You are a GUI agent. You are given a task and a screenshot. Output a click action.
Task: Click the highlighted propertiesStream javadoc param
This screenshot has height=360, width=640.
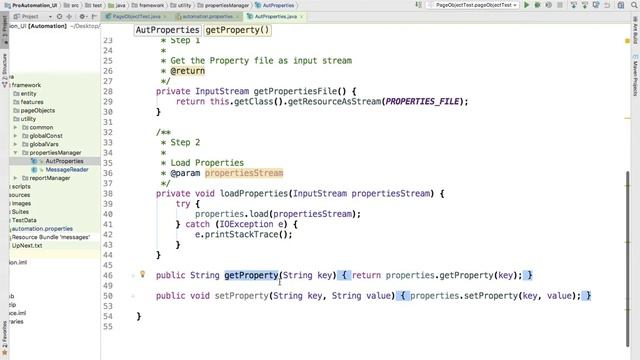(x=244, y=173)
